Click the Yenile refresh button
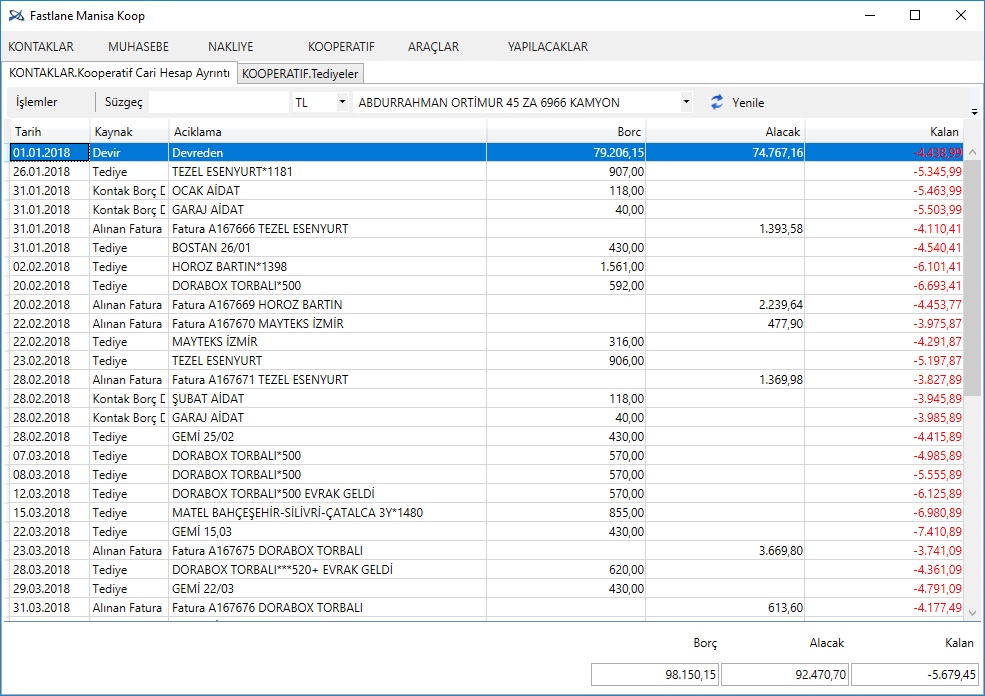Screen dimensions: 985x696 point(737,102)
